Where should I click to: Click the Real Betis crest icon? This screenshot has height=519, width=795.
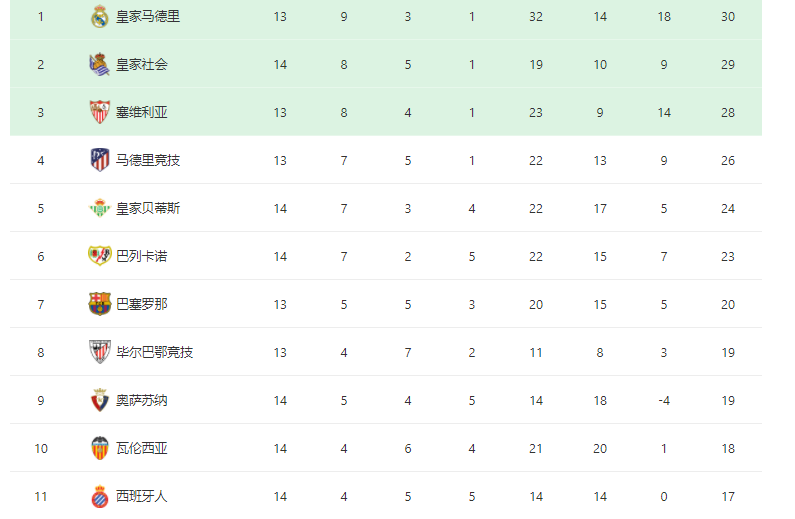click(x=100, y=208)
